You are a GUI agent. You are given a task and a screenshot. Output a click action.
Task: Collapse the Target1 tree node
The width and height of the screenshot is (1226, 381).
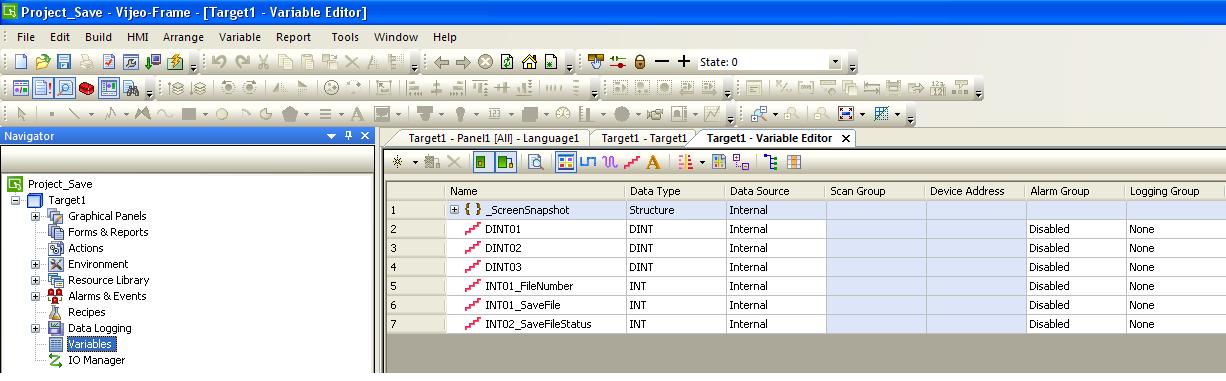(16, 200)
